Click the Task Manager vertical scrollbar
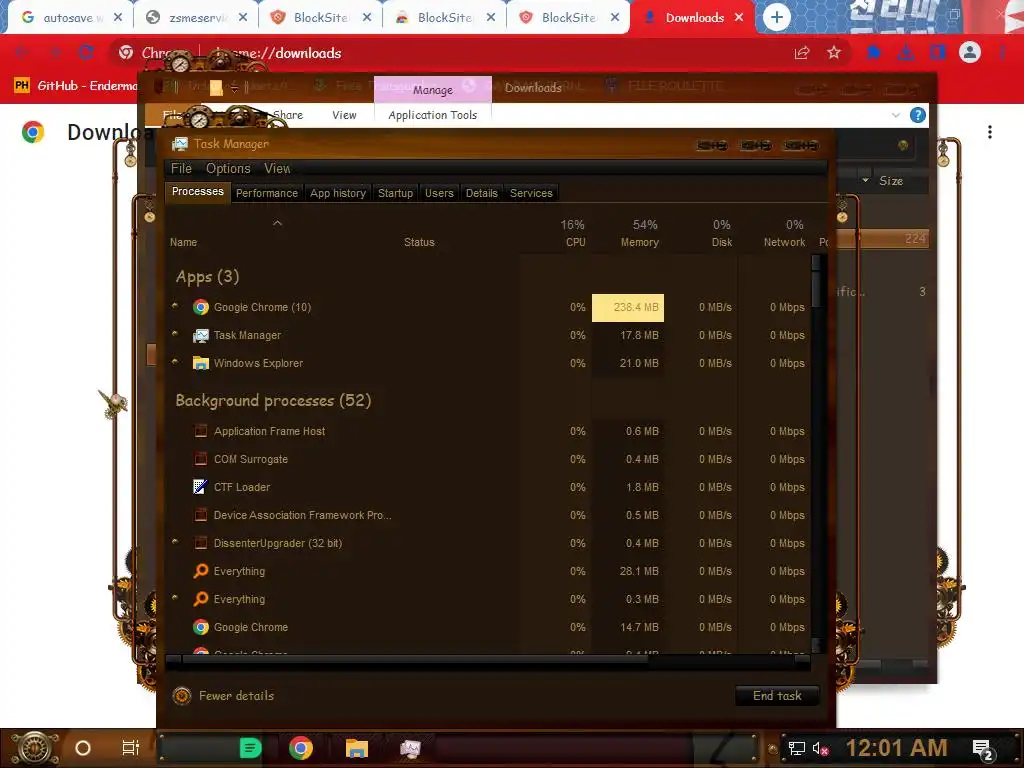This screenshot has width=1024, height=768. click(x=816, y=453)
